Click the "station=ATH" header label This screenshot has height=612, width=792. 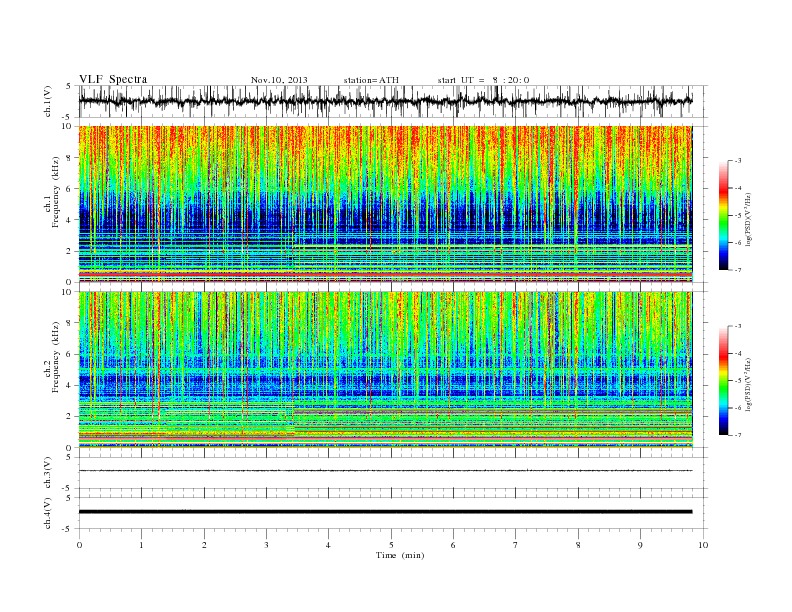click(x=371, y=80)
